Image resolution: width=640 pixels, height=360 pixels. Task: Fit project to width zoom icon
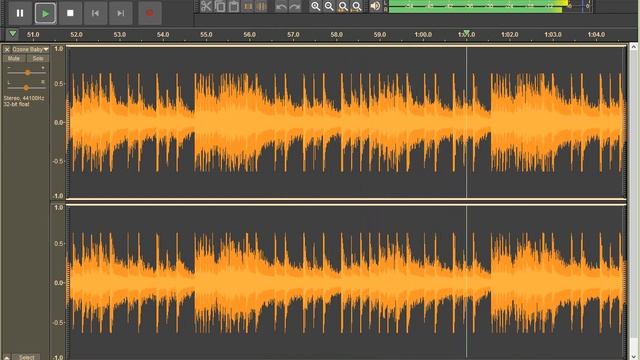(357, 6)
